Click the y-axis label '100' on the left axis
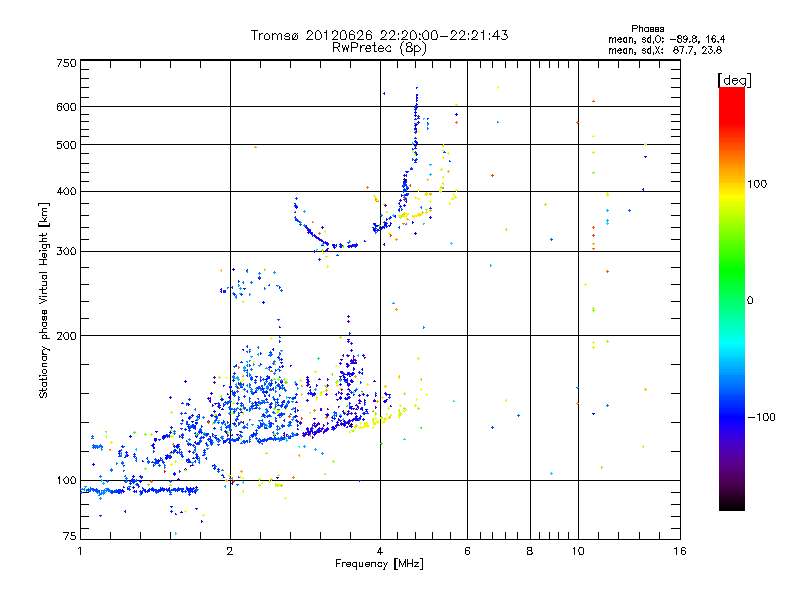800x600 pixels. (66, 481)
